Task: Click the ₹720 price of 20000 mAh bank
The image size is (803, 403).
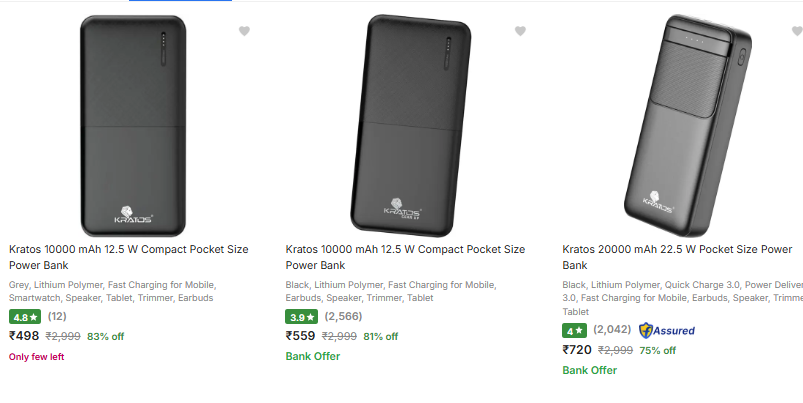Action: [x=577, y=350]
